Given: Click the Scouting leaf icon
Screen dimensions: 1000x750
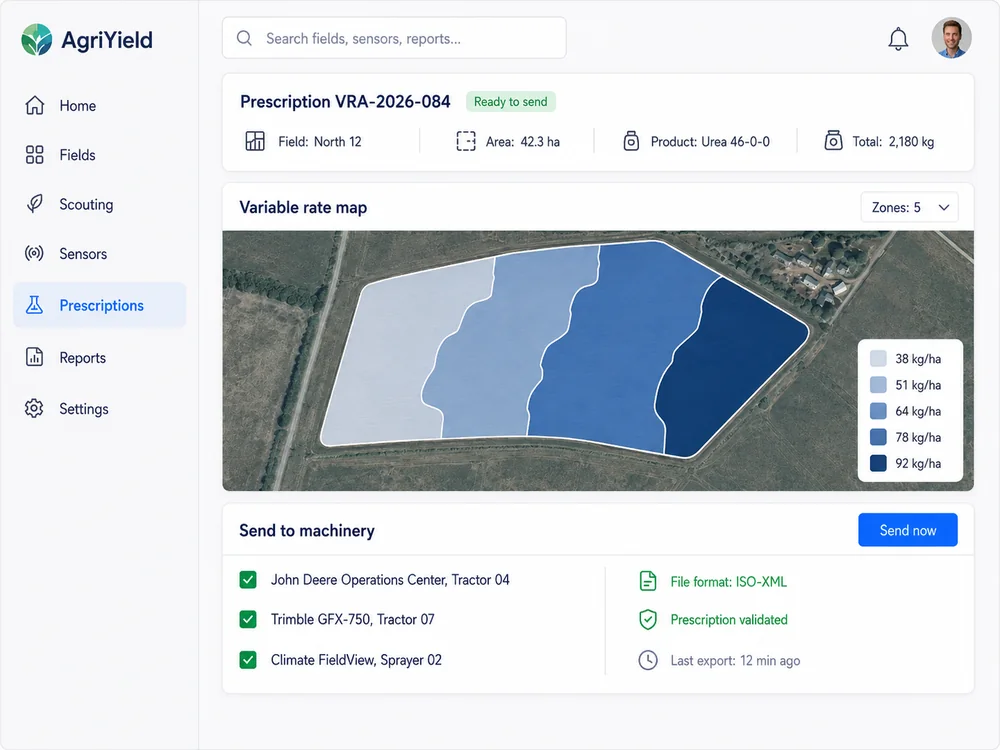Looking at the screenshot, I should 34,204.
